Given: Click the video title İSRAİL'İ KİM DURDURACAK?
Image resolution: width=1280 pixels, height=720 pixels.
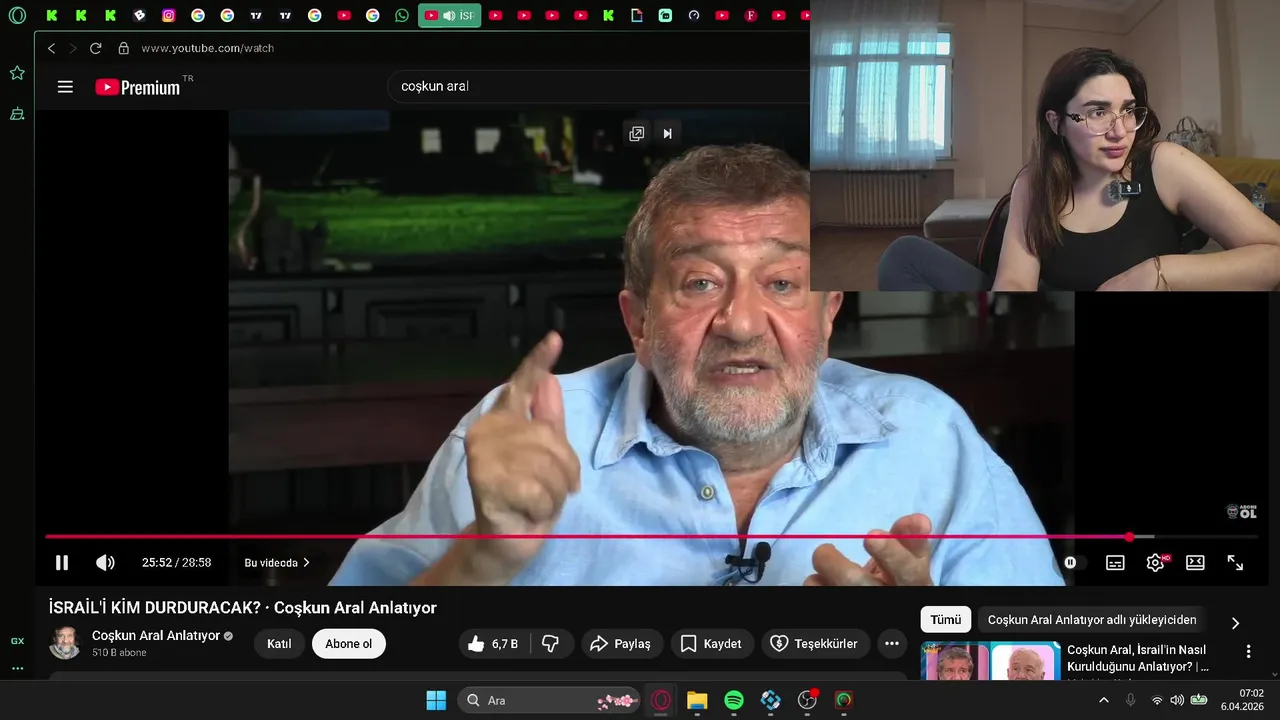Looking at the screenshot, I should 243,607.
